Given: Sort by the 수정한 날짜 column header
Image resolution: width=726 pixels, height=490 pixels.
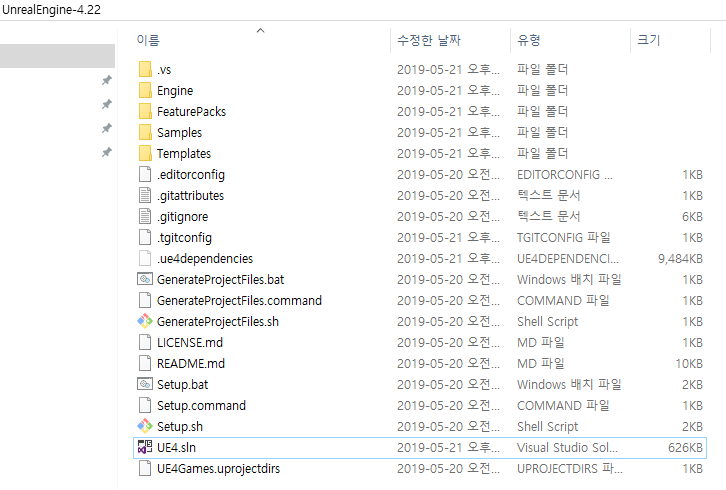Looking at the screenshot, I should pos(429,40).
